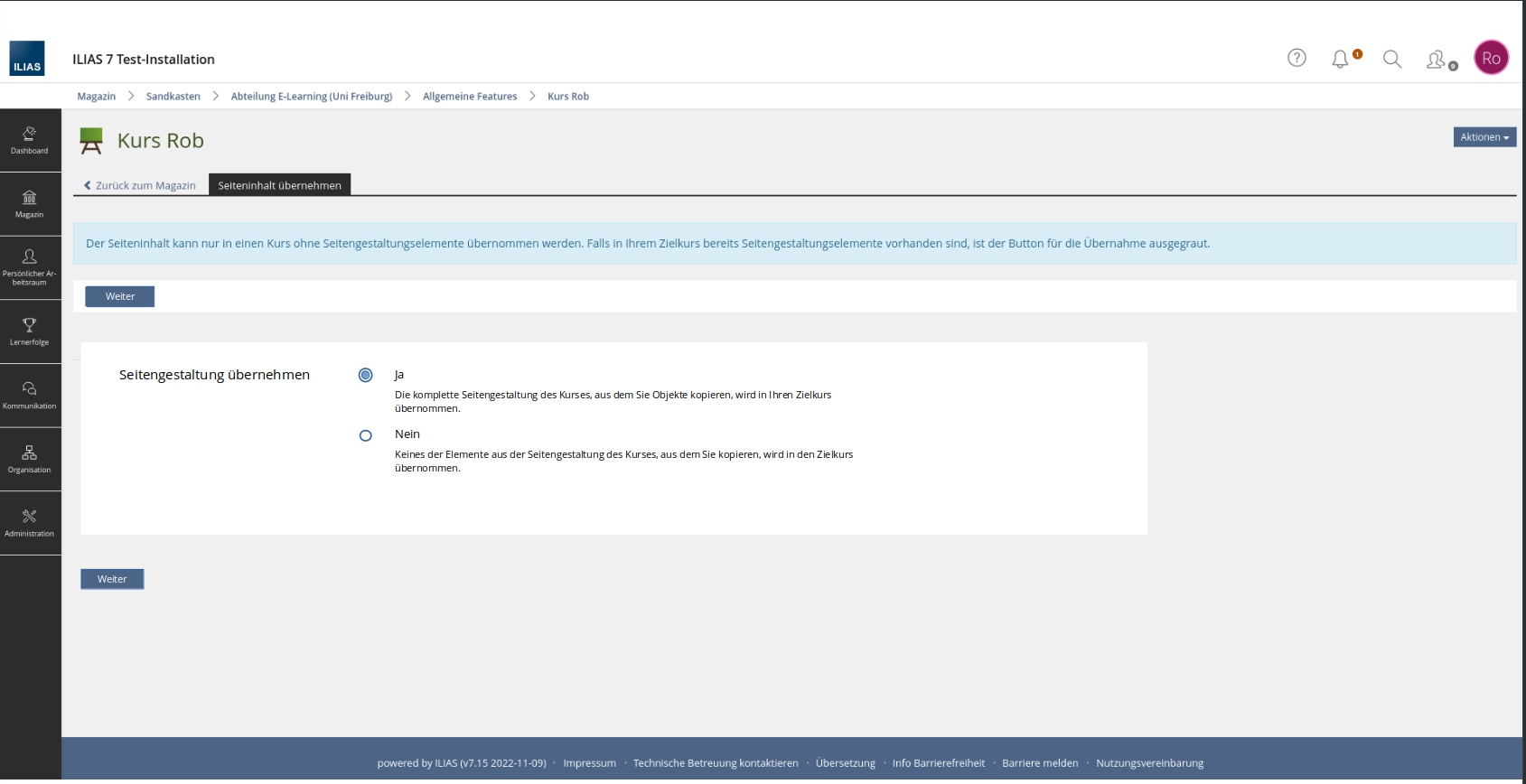The width and height of the screenshot is (1526, 784).
Task: Open the Dashboard sidebar icon
Action: [30, 140]
